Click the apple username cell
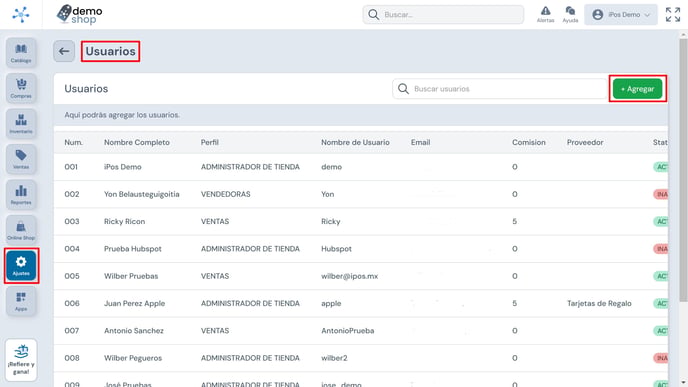The height and width of the screenshot is (387, 688). coord(331,303)
